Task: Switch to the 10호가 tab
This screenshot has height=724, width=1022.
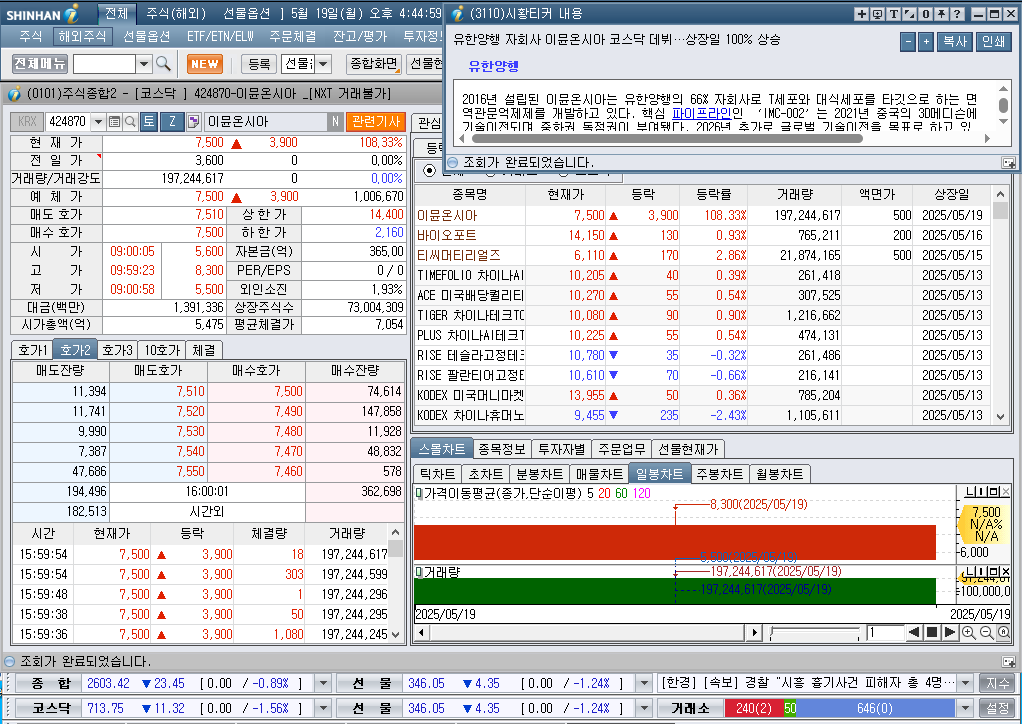Action: click(162, 350)
